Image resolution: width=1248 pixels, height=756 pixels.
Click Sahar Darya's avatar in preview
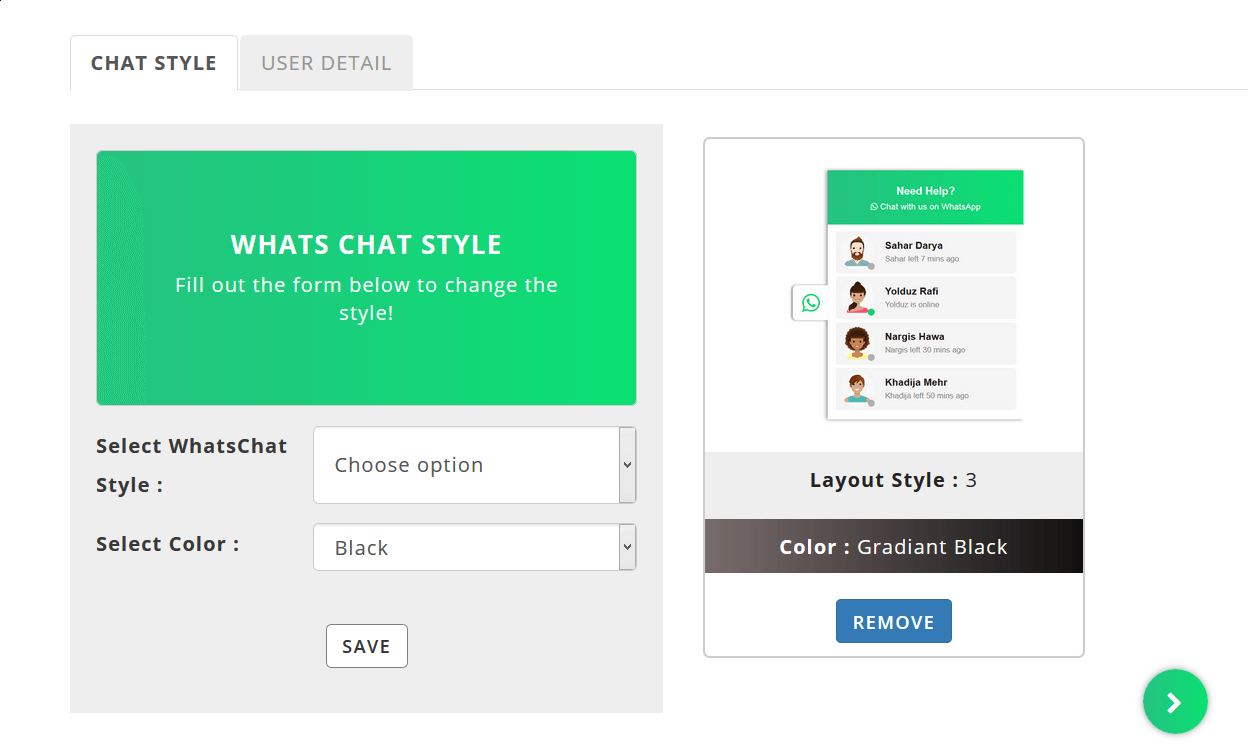point(856,252)
